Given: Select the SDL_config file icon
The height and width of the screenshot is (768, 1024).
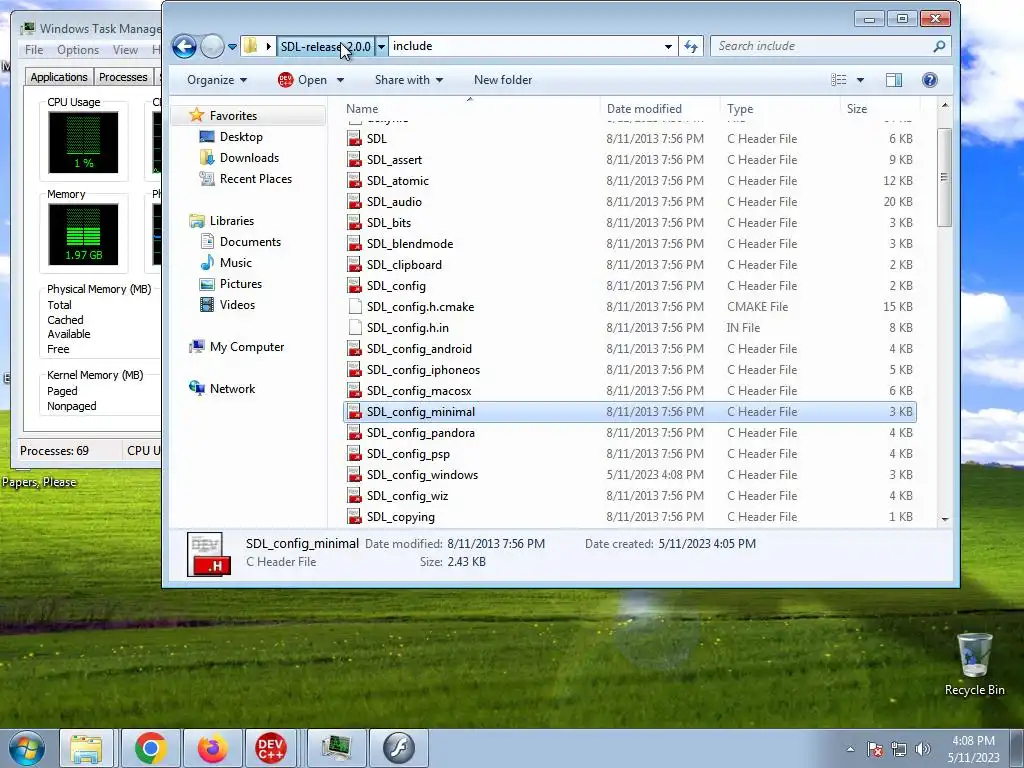Looking at the screenshot, I should coord(355,285).
